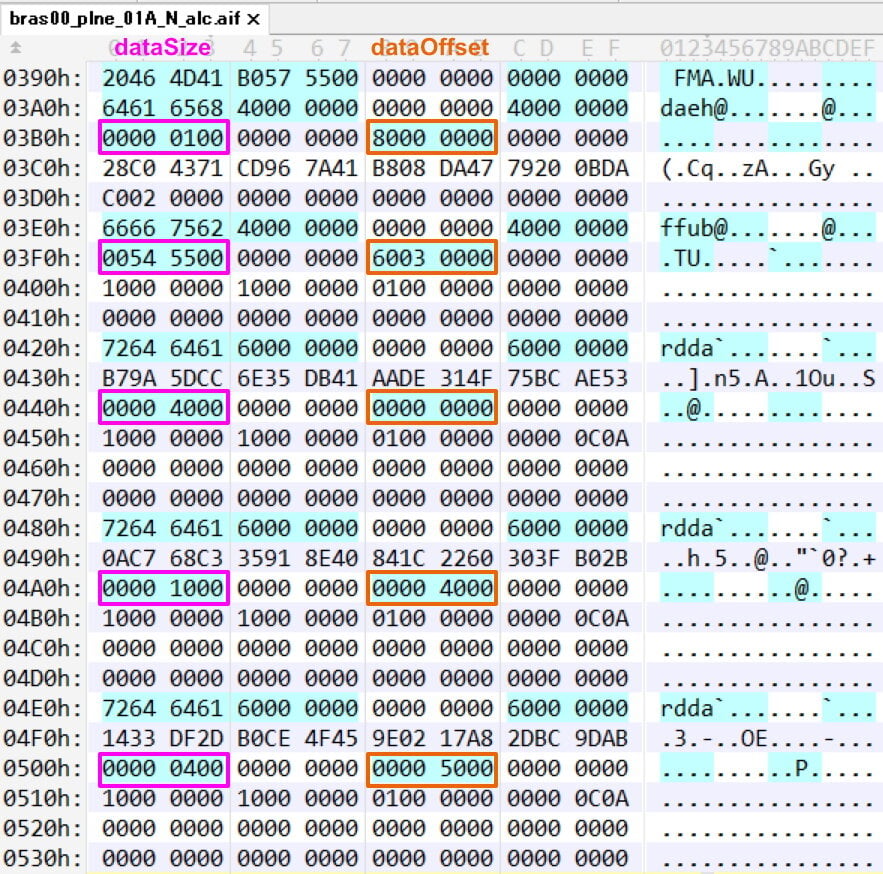Viewport: 883px width, 874px height.
Task: Select address row 0430h
Action: (x=42, y=378)
